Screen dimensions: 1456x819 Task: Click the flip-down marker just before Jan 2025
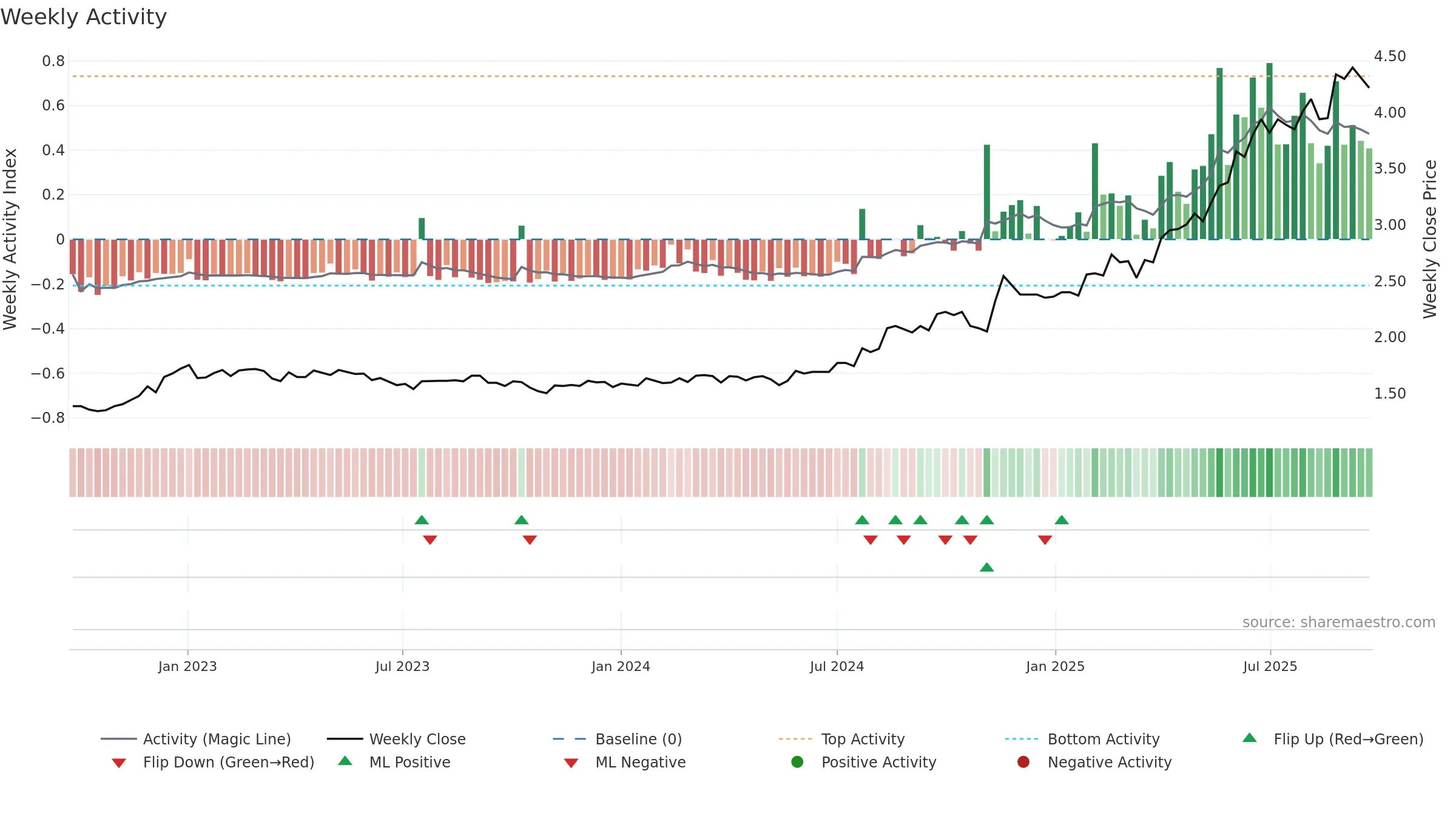pos(1045,540)
